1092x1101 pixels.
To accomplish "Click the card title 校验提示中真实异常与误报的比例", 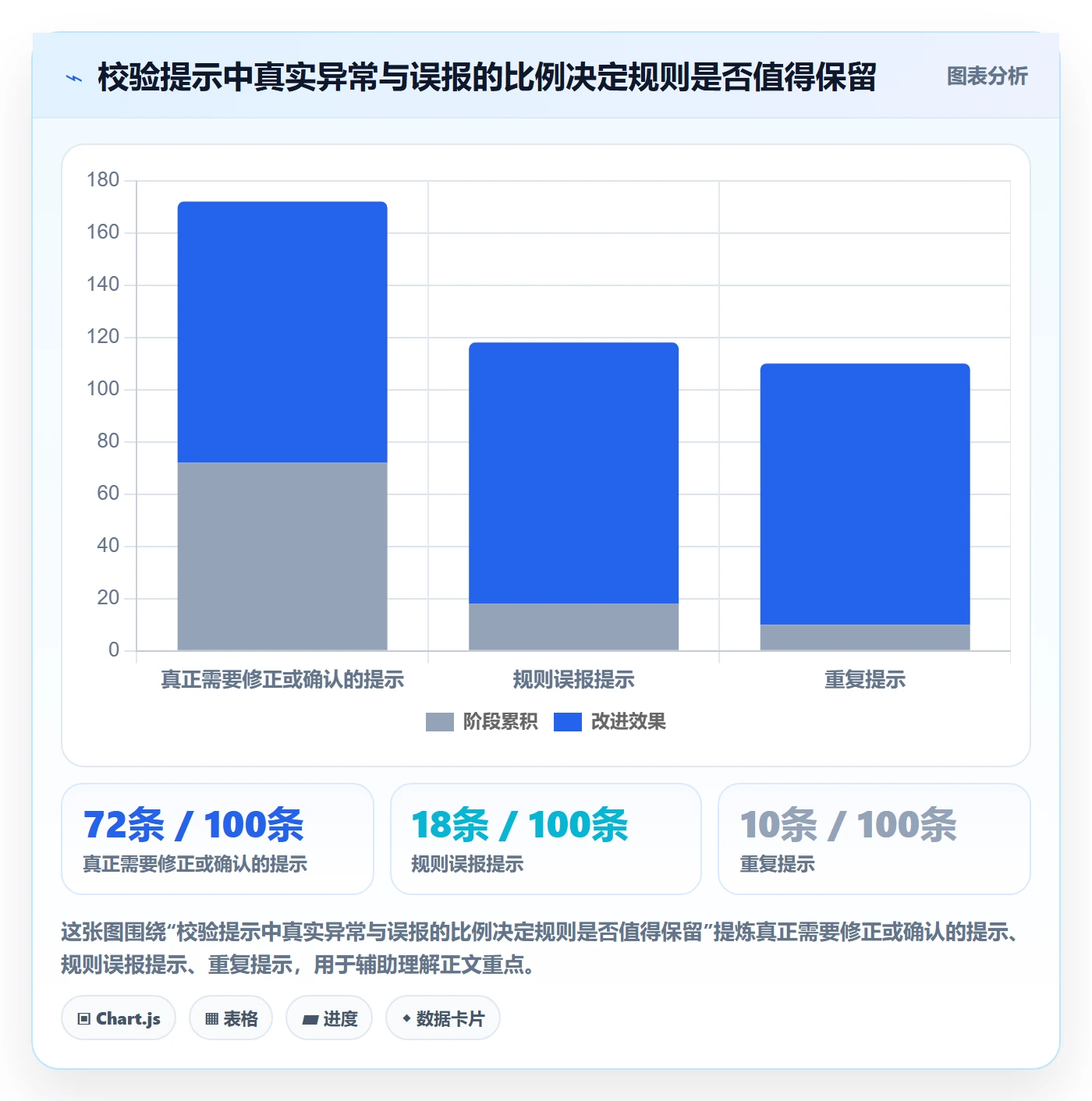I will [487, 77].
